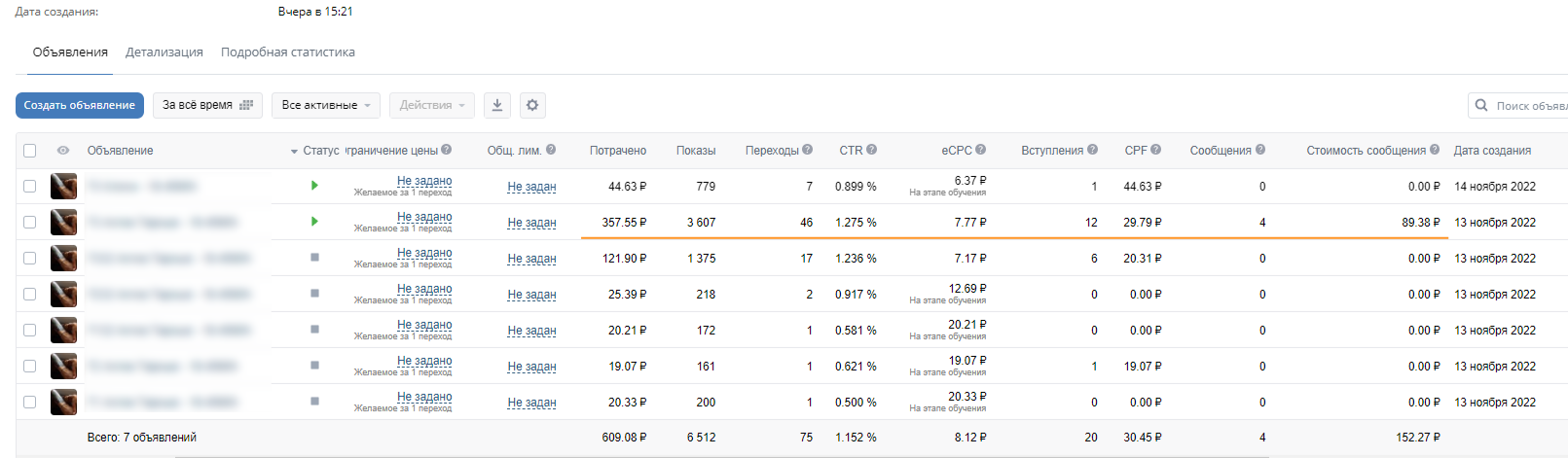This screenshot has height=458, width=1568.
Task: Click running status icon of 357.55 ₽ ad
Action: pyautogui.click(x=314, y=221)
